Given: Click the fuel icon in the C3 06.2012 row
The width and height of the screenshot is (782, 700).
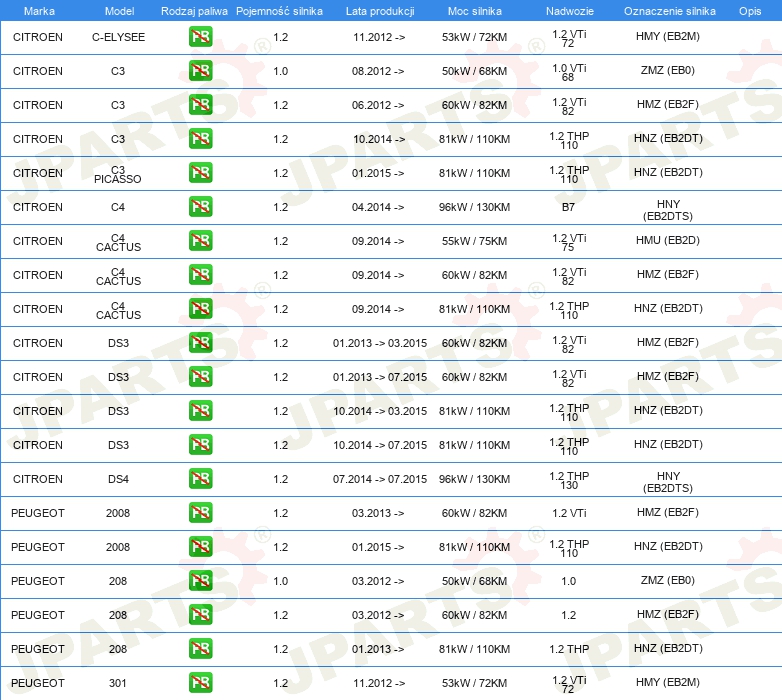Looking at the screenshot, I should coord(200,105).
